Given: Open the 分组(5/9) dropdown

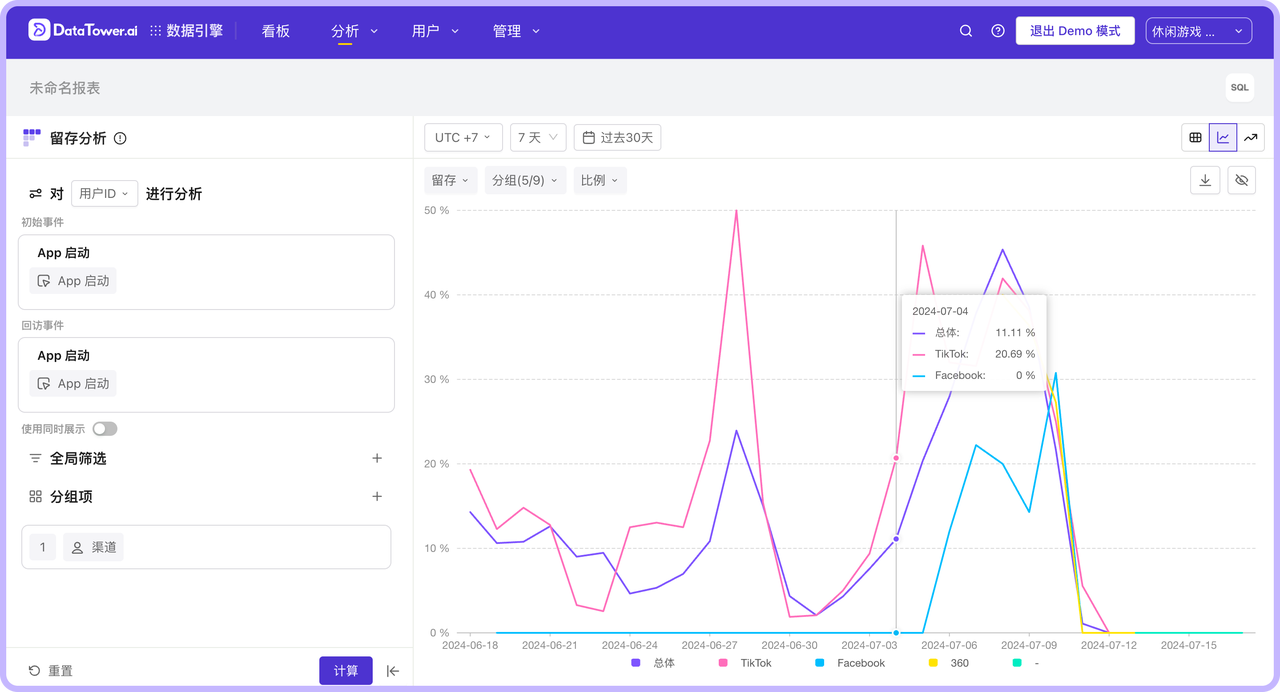Looking at the screenshot, I should click(x=527, y=180).
